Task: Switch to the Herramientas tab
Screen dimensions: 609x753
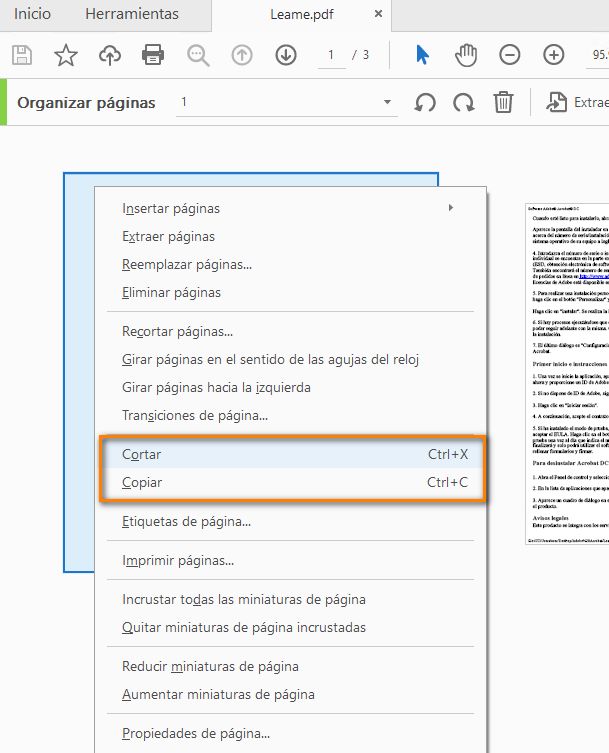Action: 132,14
